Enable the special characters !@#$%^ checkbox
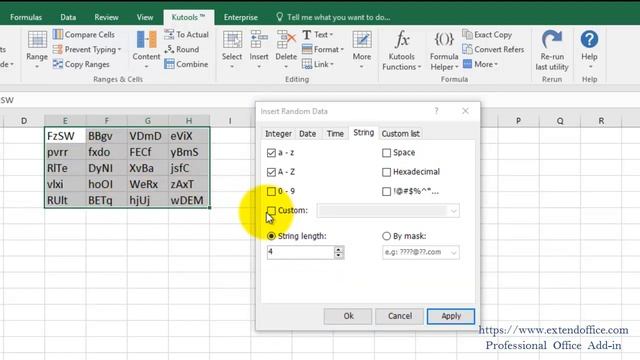The height and width of the screenshot is (360, 640). click(x=386, y=191)
